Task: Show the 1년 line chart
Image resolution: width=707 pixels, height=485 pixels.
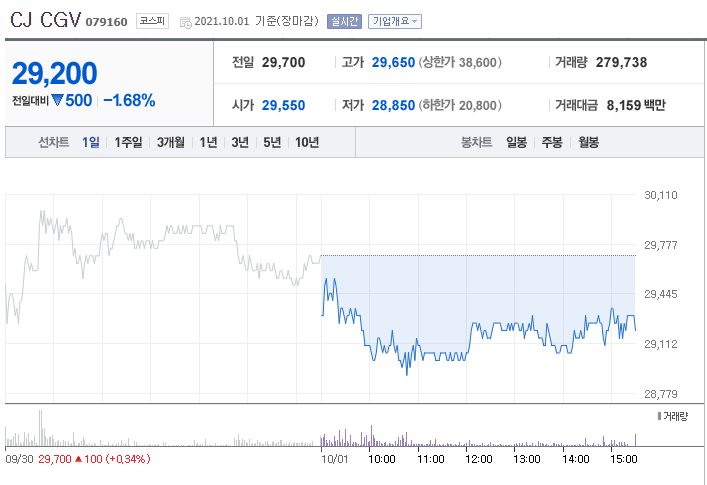Action: [208, 142]
